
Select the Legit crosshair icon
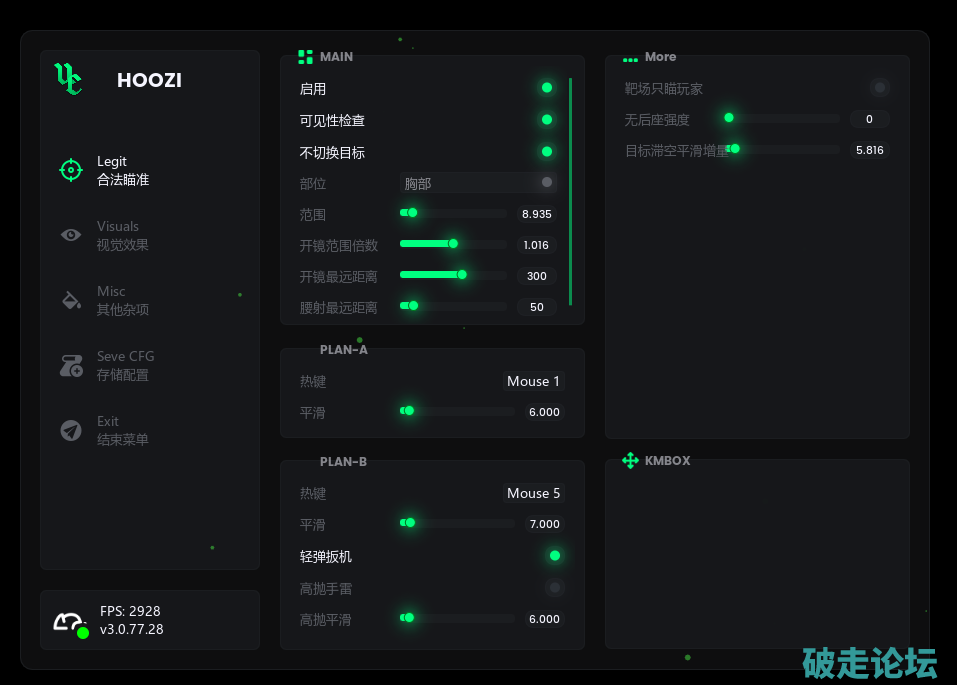70,170
